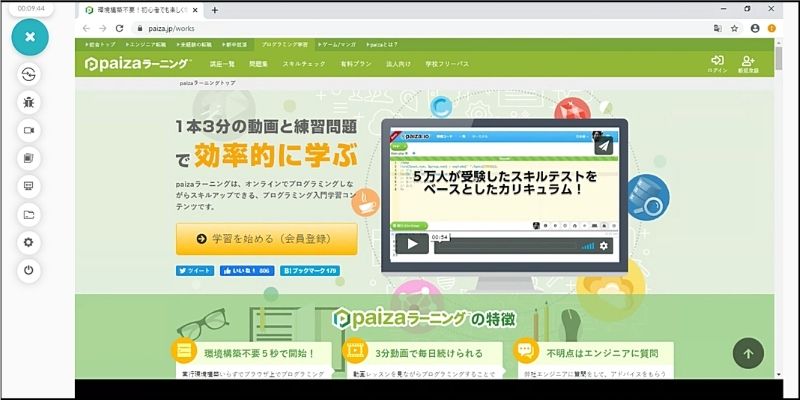Open new browser tab with plus button
800x400 pixels.
click(215, 10)
